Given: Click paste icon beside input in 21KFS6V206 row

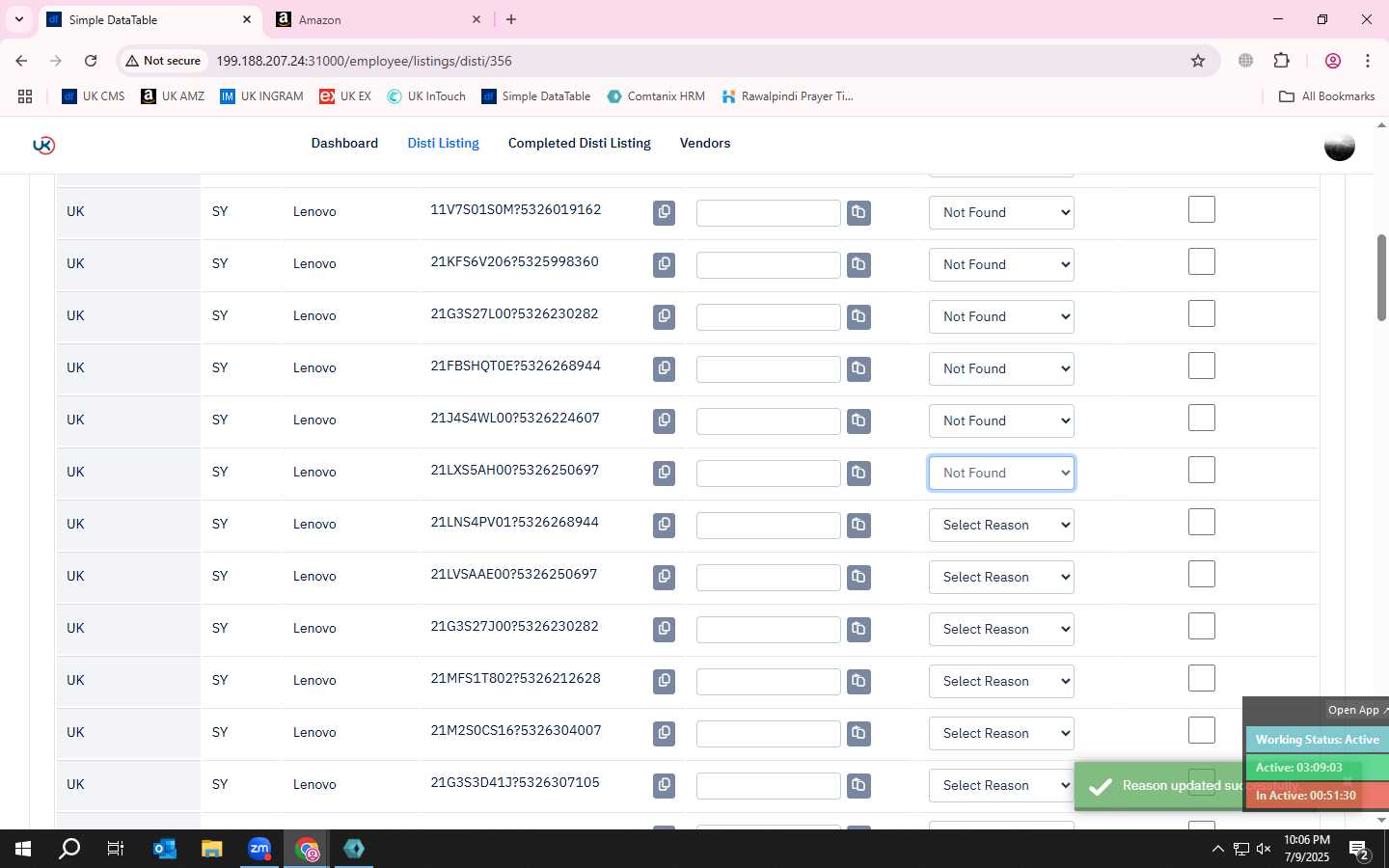Looking at the screenshot, I should point(858,264).
